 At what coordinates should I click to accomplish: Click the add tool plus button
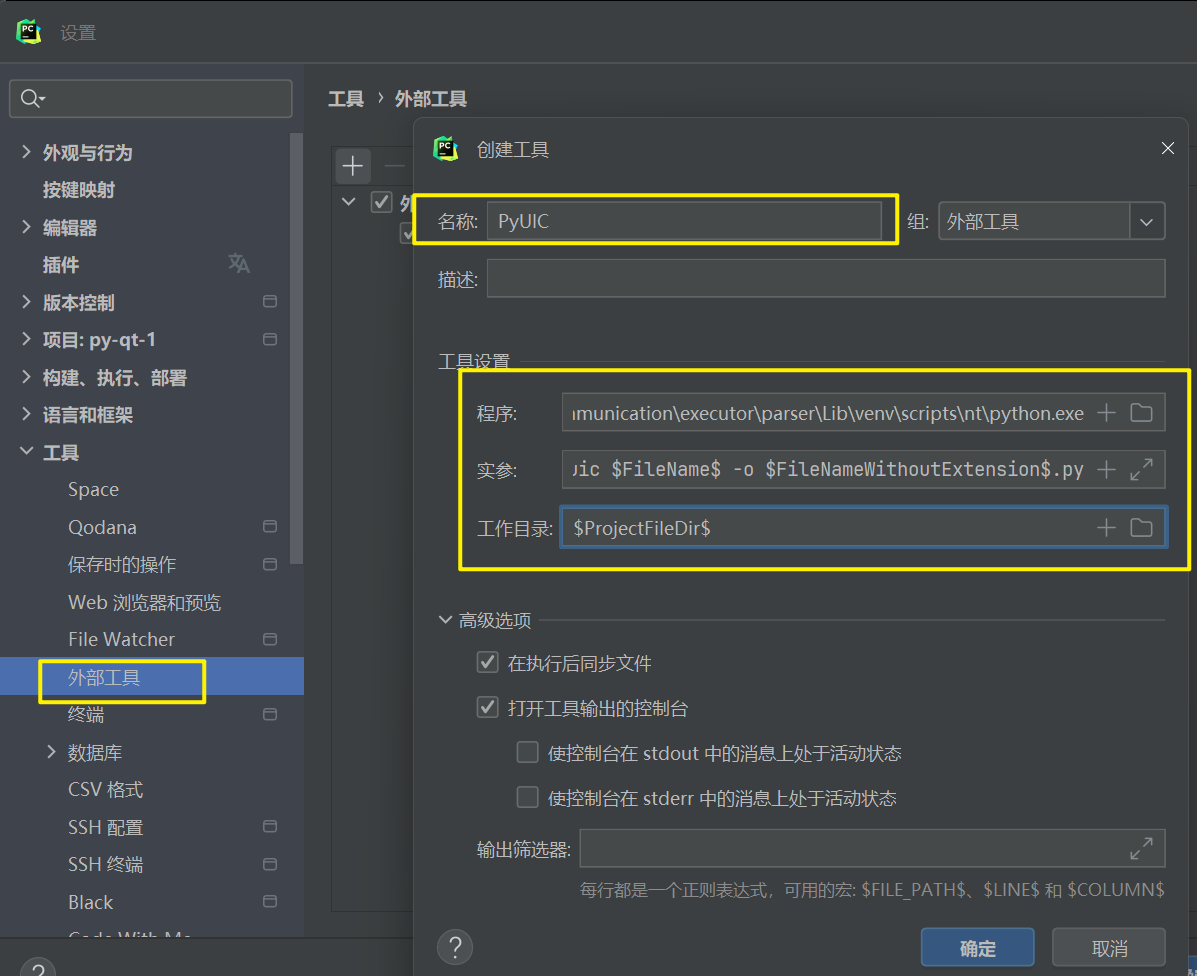pyautogui.click(x=352, y=166)
